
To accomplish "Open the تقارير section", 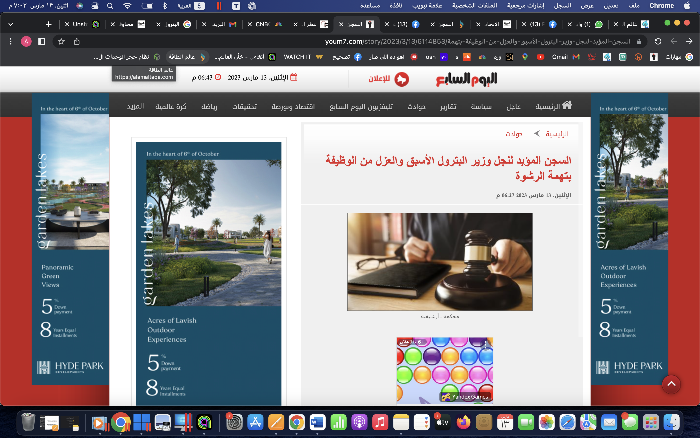I will [x=448, y=106].
